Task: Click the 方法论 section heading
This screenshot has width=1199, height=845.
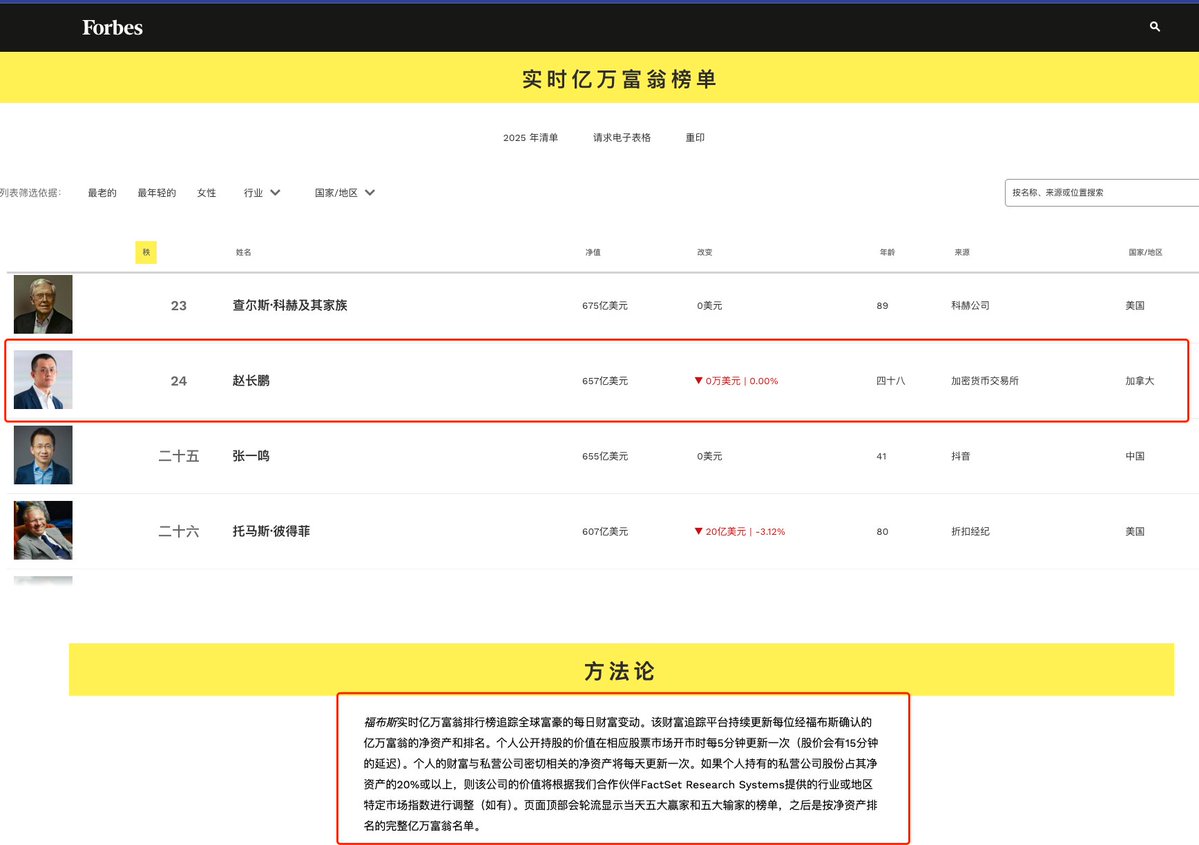Action: coord(619,671)
